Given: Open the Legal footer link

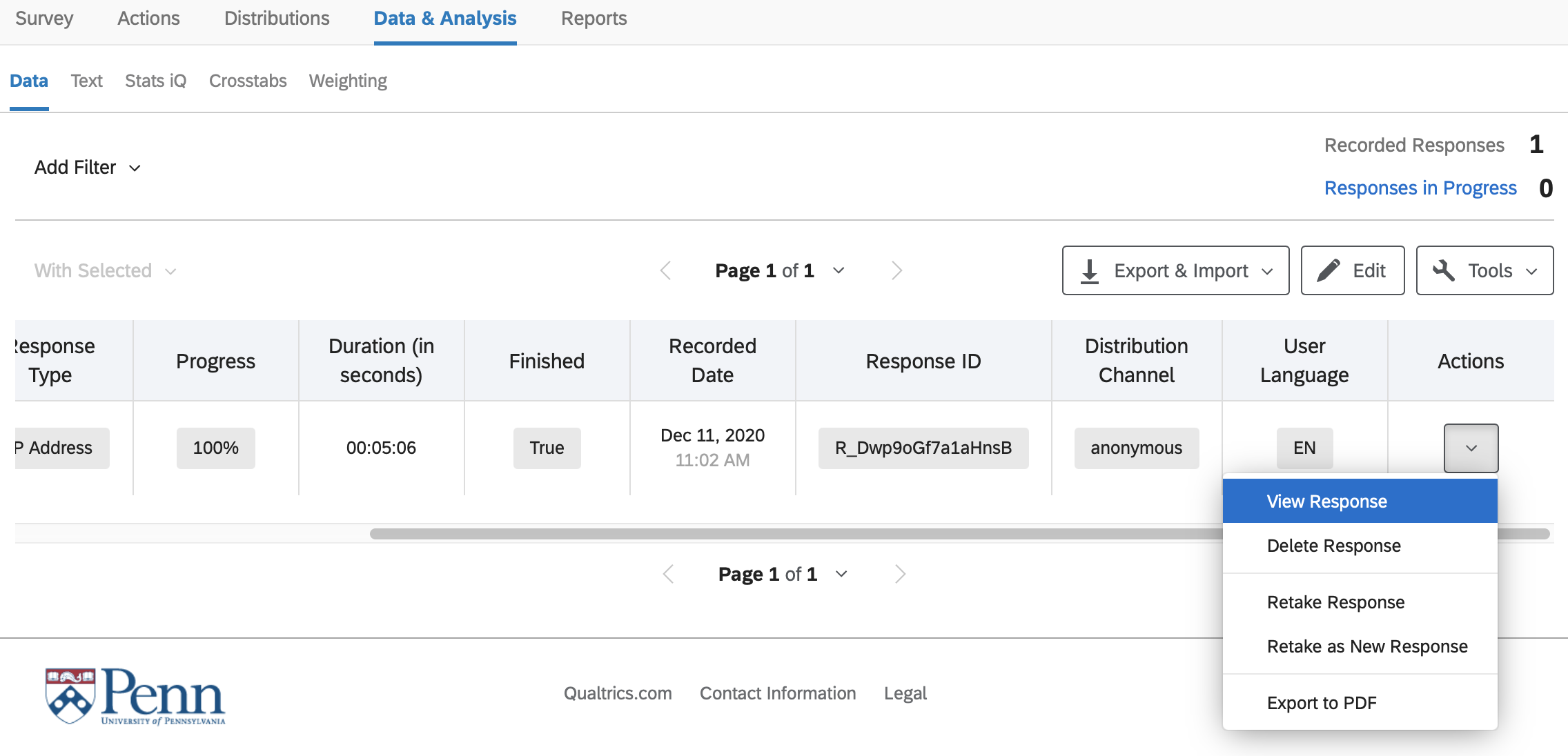Looking at the screenshot, I should (905, 693).
